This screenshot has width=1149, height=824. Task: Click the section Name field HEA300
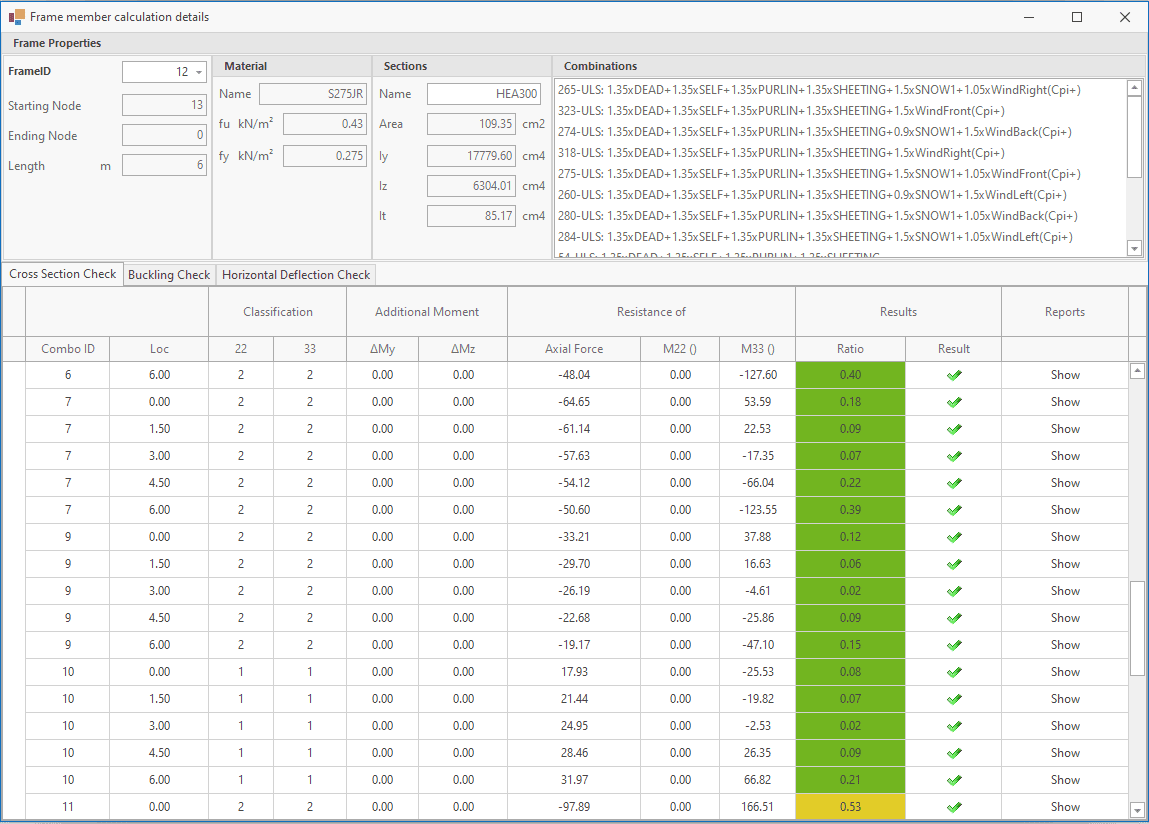pyautogui.click(x=484, y=94)
